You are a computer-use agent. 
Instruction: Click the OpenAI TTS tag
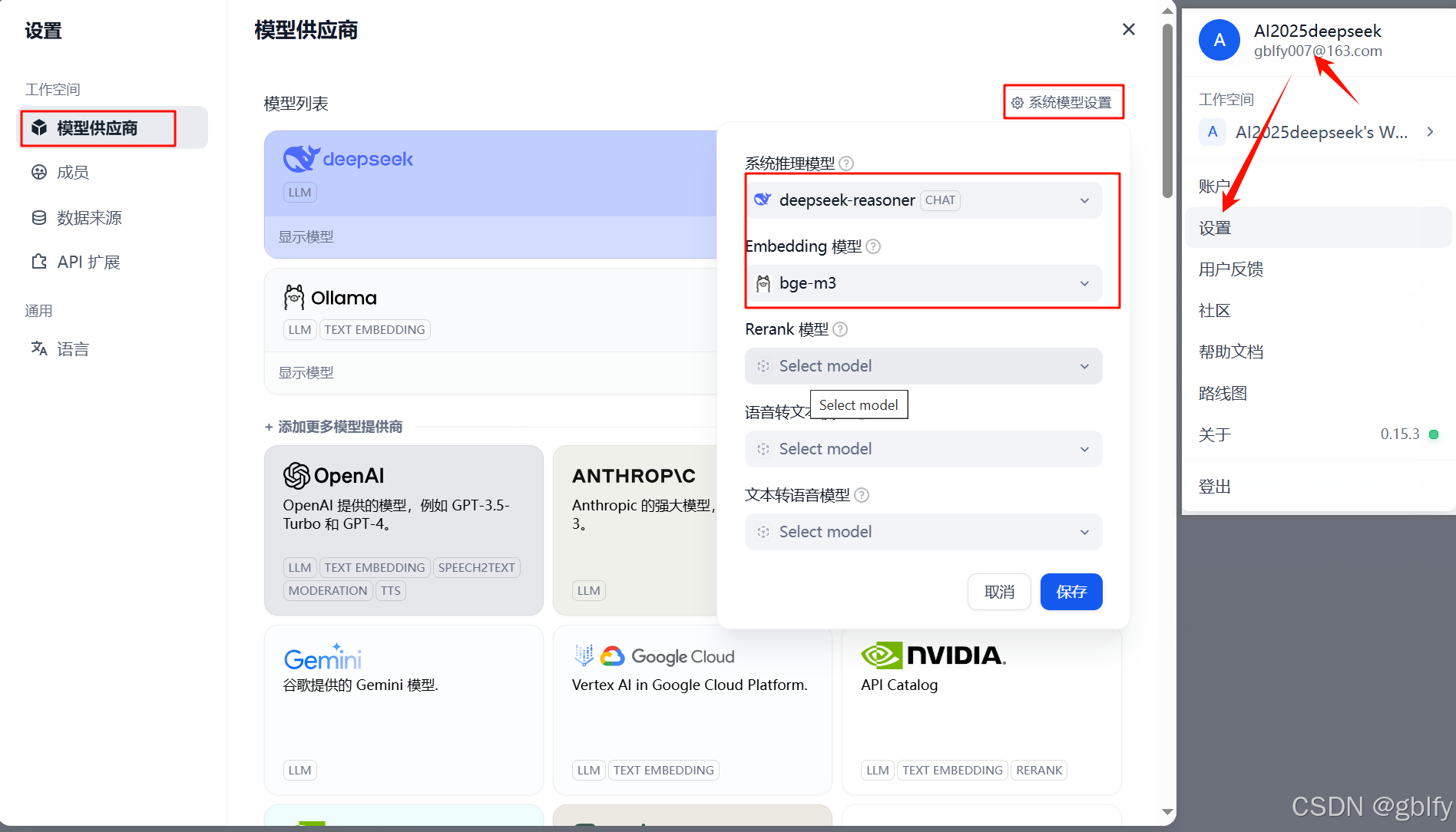(390, 590)
